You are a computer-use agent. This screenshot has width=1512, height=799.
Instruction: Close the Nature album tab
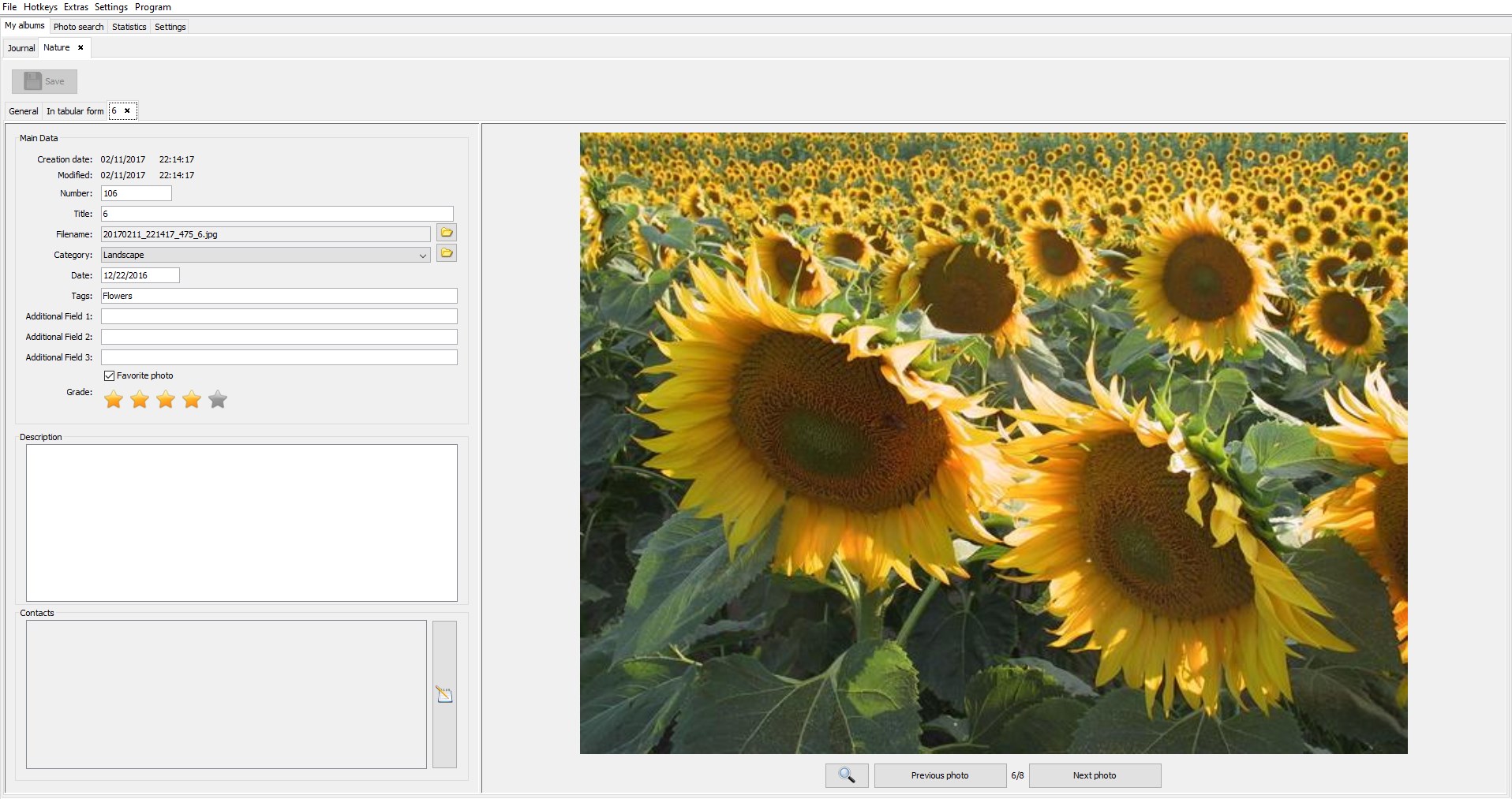[x=80, y=47]
